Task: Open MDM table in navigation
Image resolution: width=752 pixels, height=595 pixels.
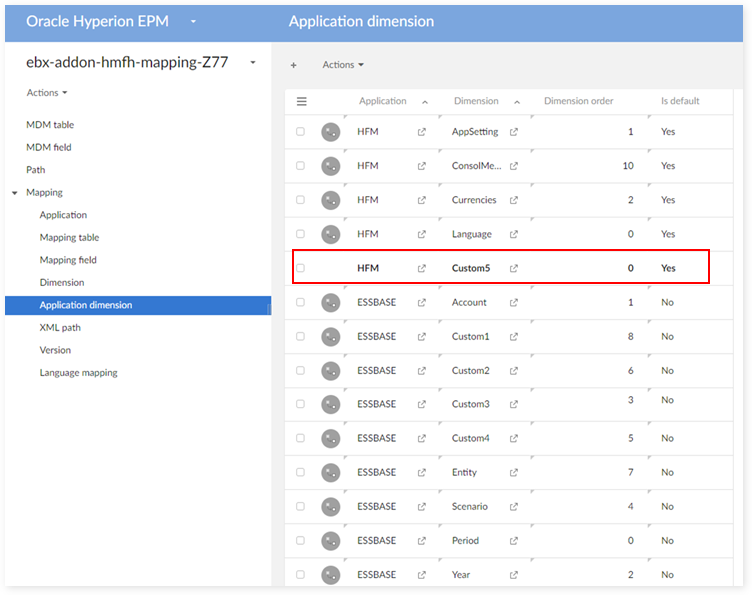Action: [50, 125]
